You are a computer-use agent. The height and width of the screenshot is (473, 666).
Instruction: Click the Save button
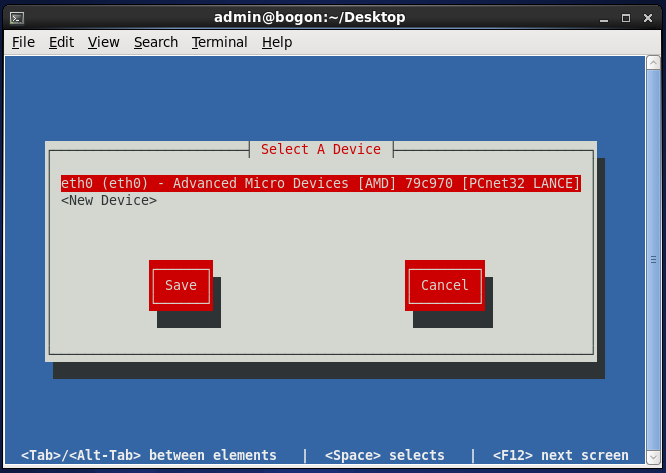181,285
